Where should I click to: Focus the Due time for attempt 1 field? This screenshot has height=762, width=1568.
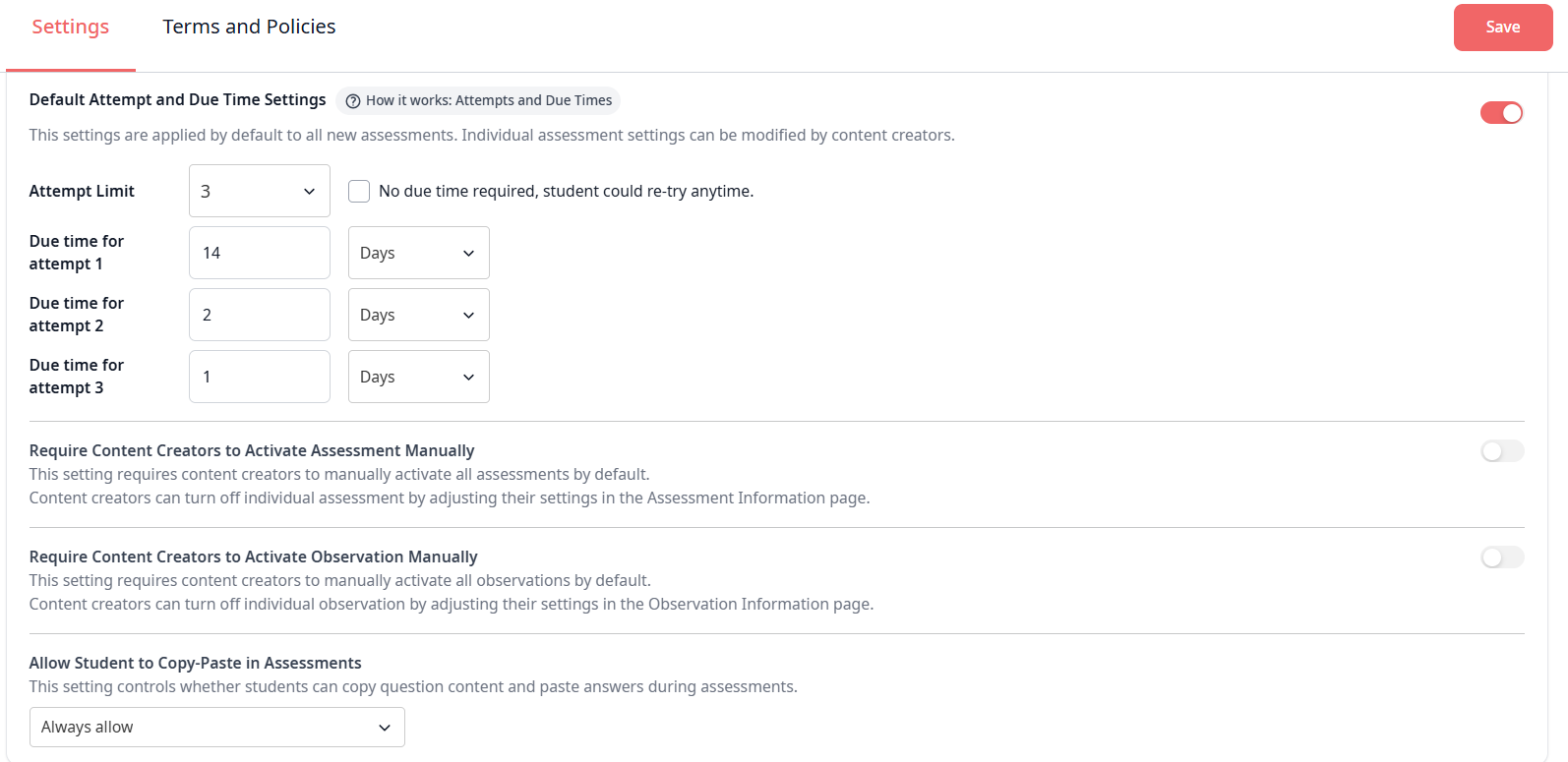pos(259,253)
